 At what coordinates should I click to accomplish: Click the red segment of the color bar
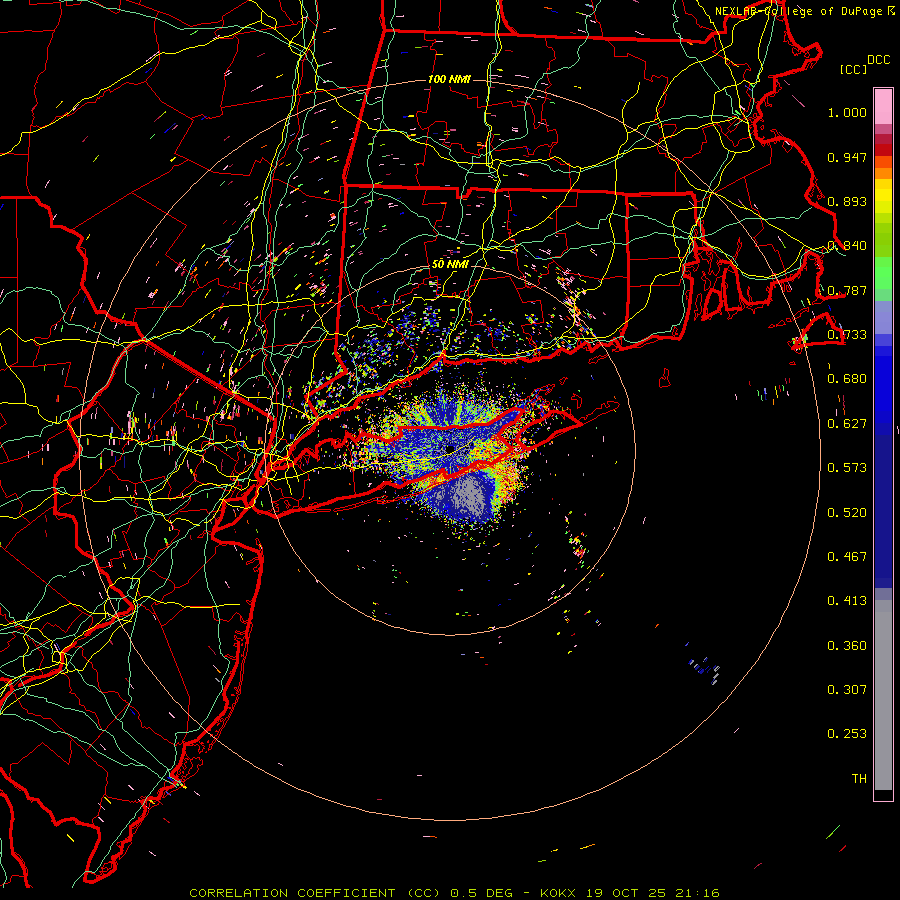[883, 150]
